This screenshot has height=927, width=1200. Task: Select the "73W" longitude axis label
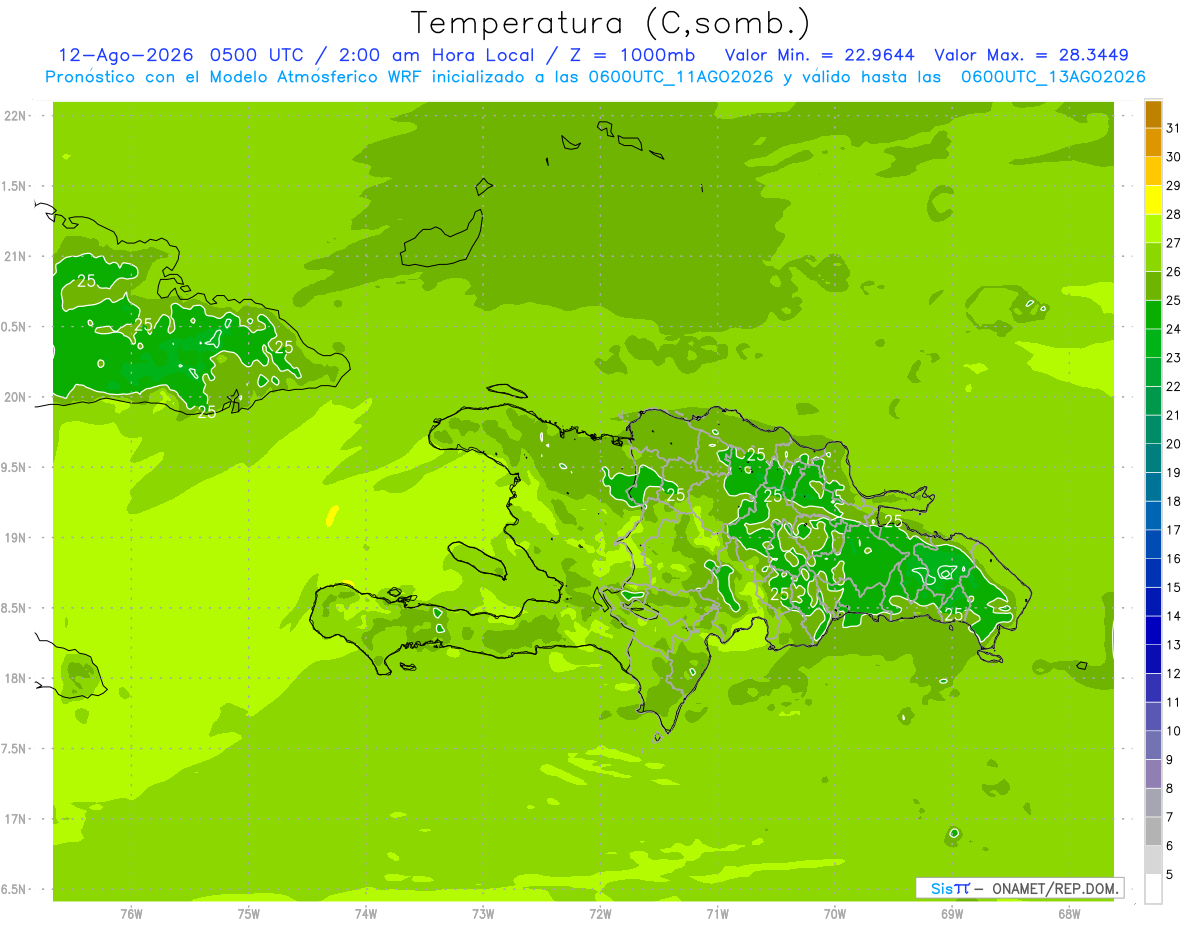(483, 913)
